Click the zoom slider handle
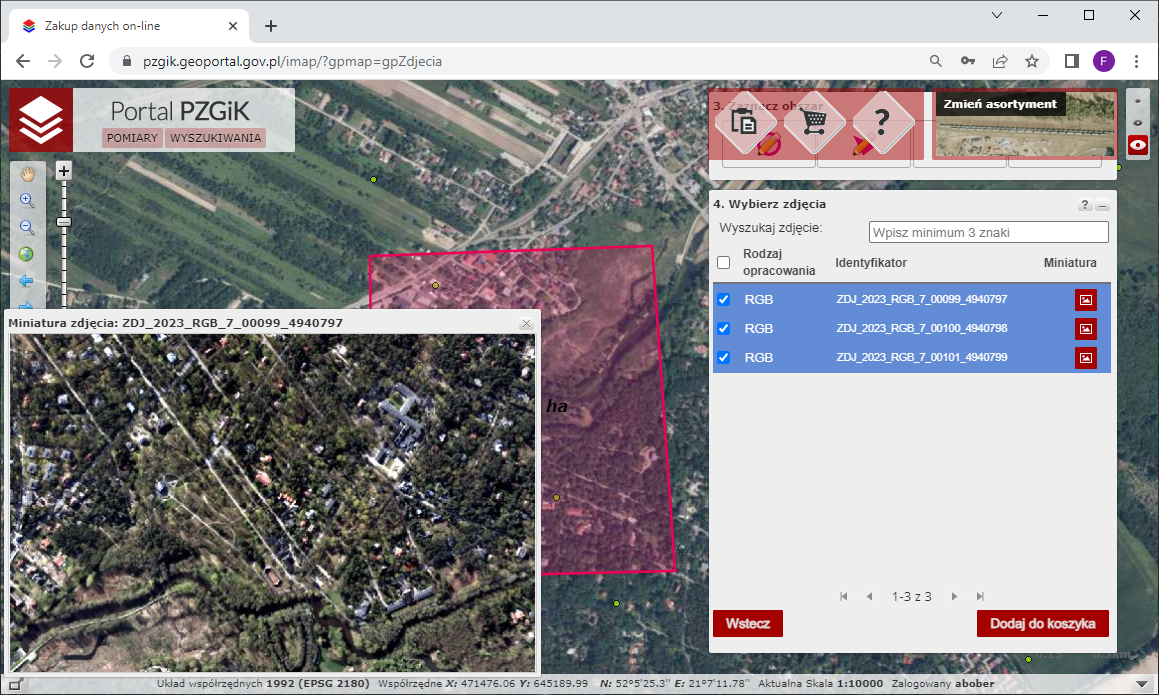 pos(64,221)
